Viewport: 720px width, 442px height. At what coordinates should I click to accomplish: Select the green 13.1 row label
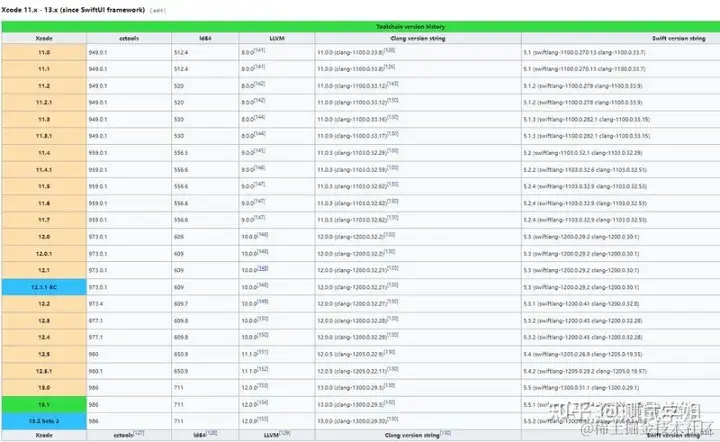point(44,405)
